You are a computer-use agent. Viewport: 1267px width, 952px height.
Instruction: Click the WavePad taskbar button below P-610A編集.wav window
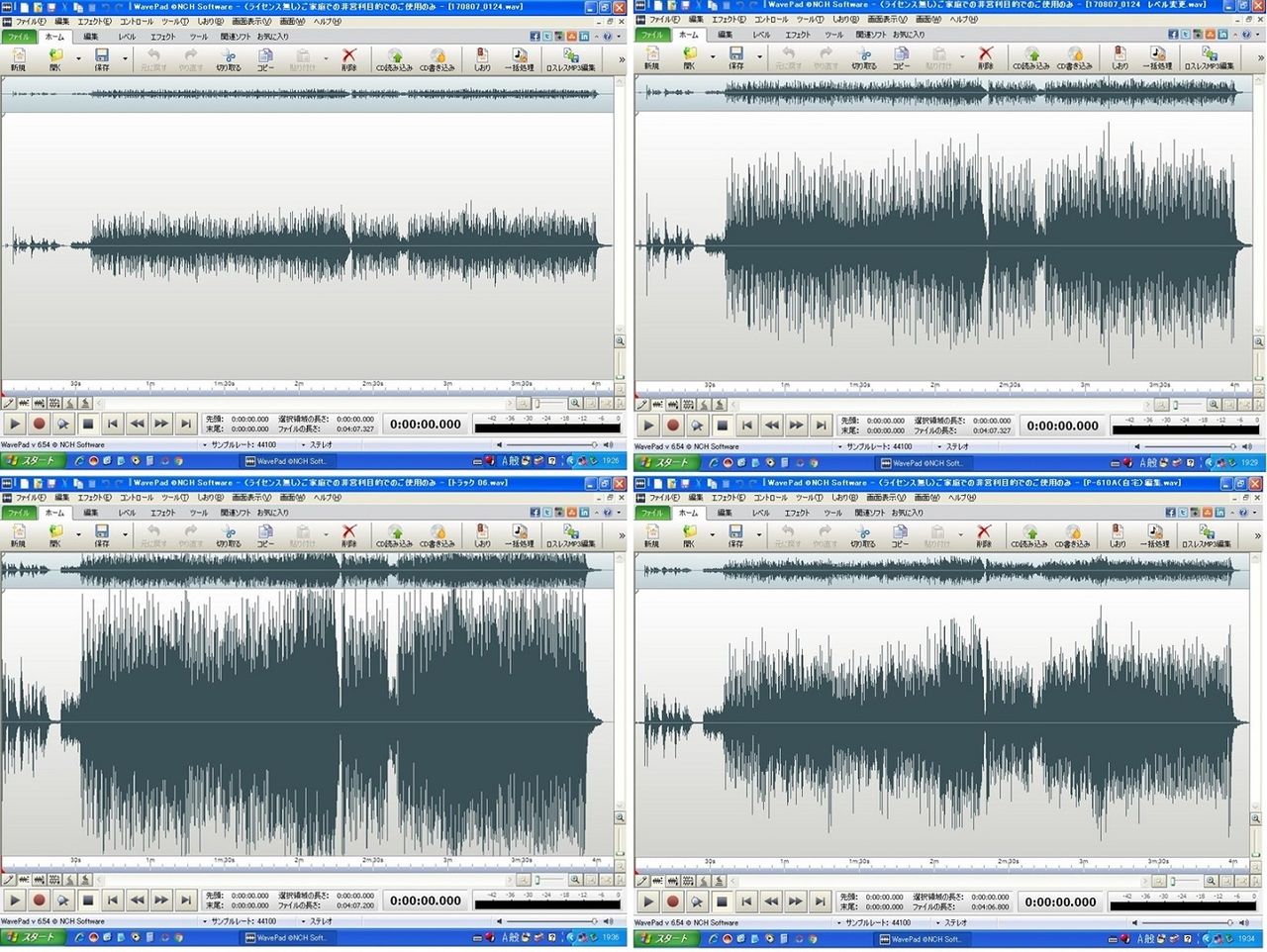(921, 938)
